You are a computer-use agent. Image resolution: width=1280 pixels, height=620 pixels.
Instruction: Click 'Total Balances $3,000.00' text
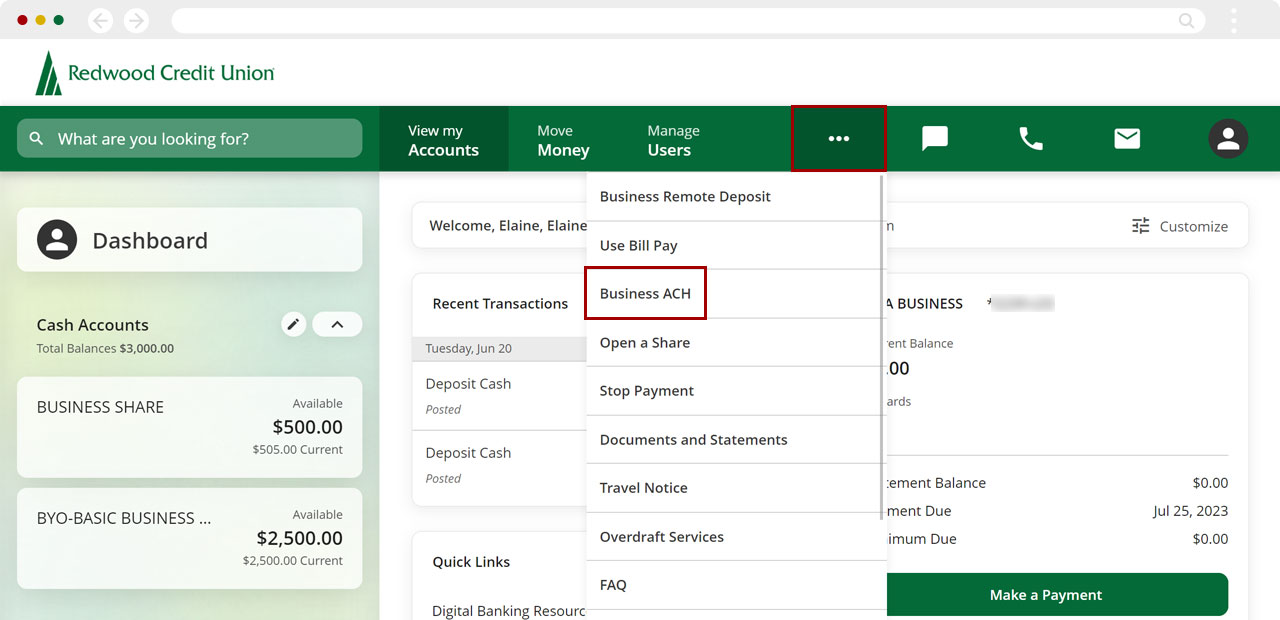(105, 349)
